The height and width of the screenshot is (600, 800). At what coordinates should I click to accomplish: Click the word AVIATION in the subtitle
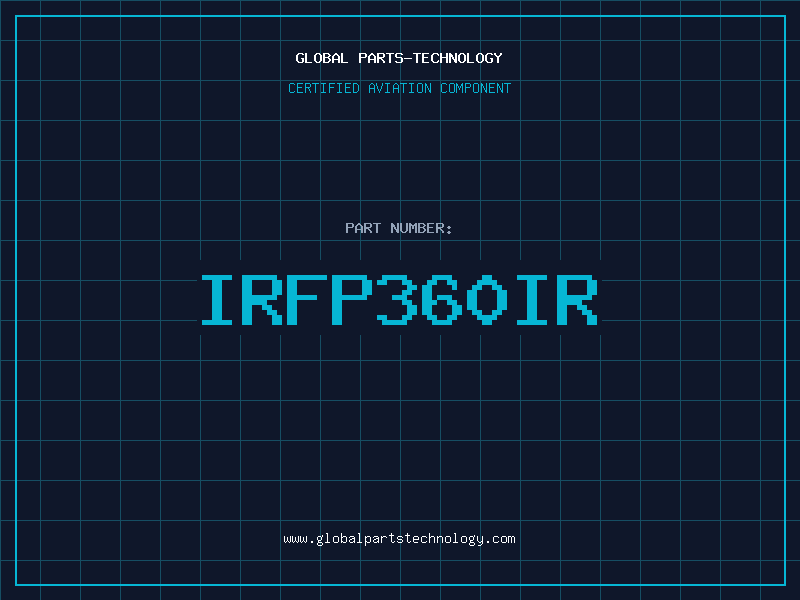coord(399,88)
